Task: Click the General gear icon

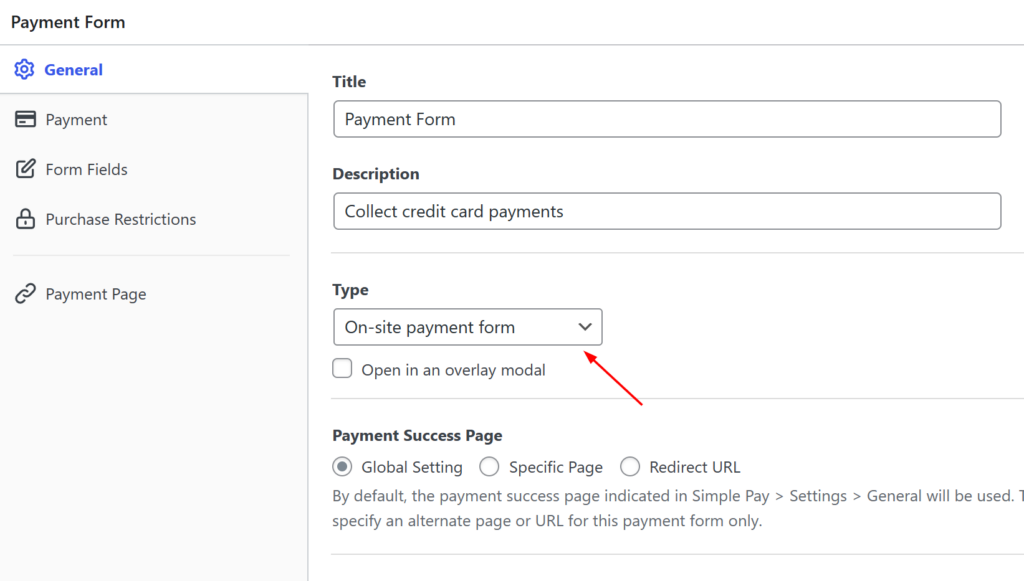Action: pos(24,70)
